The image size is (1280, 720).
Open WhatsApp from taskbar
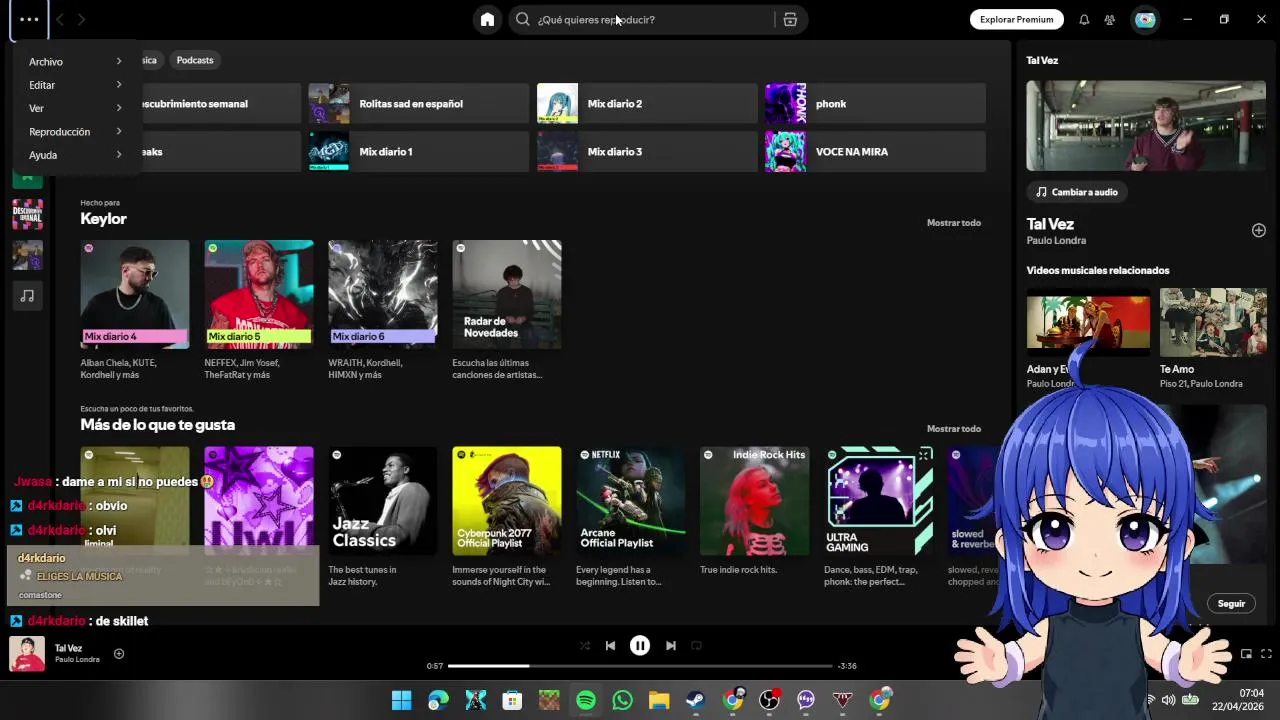pyautogui.click(x=623, y=700)
